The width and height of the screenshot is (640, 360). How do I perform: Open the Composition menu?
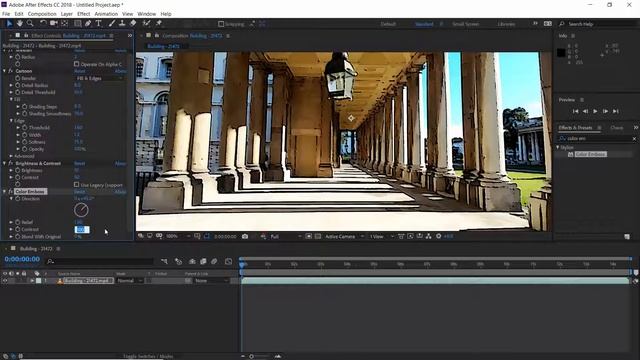(42, 14)
